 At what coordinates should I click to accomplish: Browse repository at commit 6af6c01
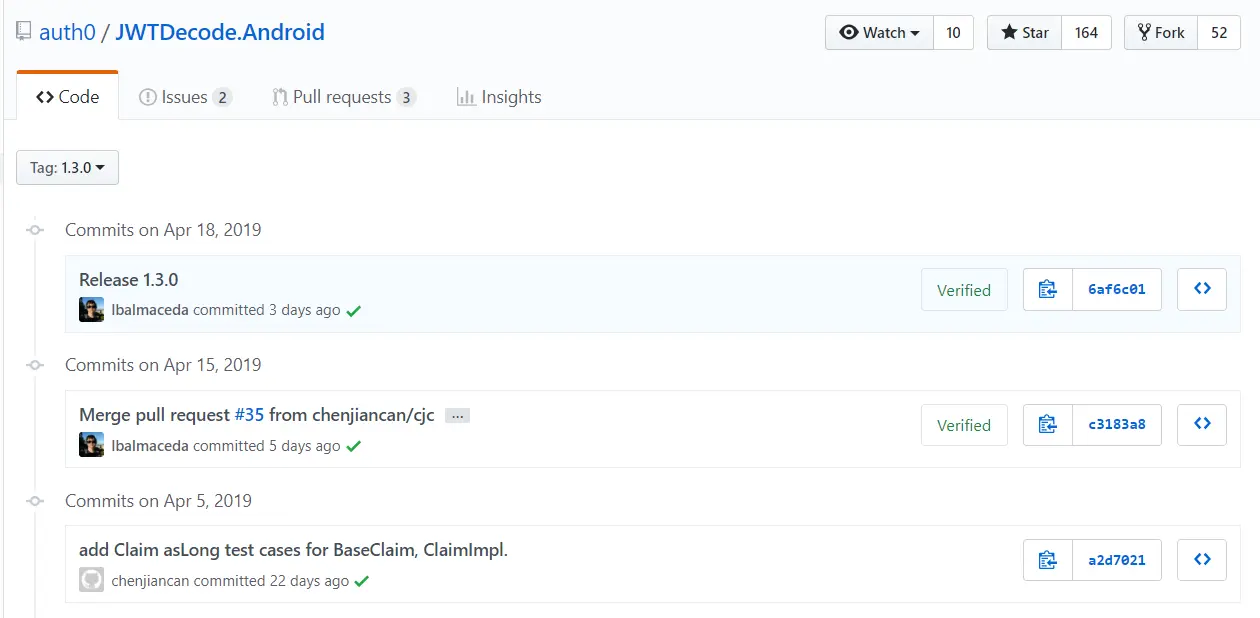pos(1202,289)
